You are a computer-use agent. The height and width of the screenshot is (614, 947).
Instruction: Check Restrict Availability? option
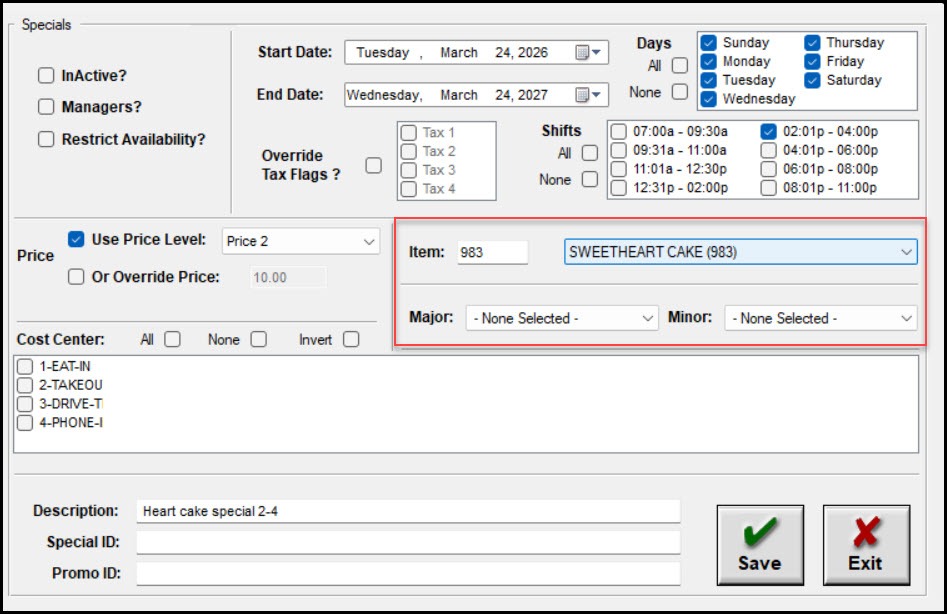[x=46, y=140]
